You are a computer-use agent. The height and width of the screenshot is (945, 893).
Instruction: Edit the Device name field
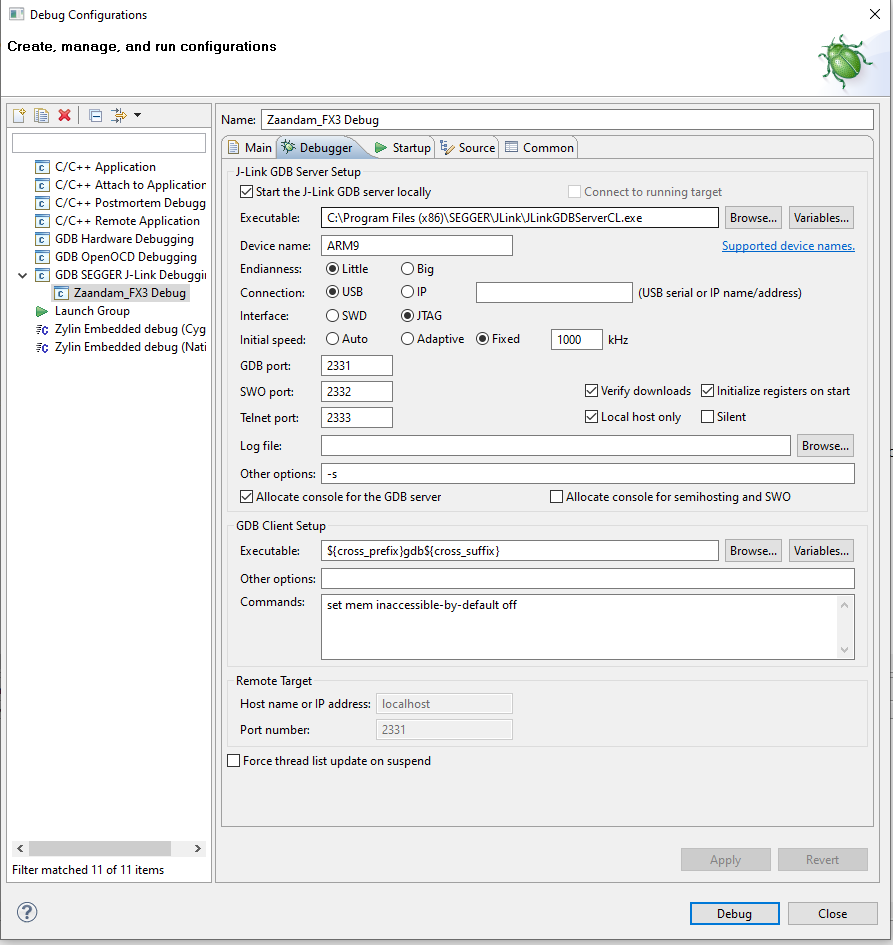(417, 244)
